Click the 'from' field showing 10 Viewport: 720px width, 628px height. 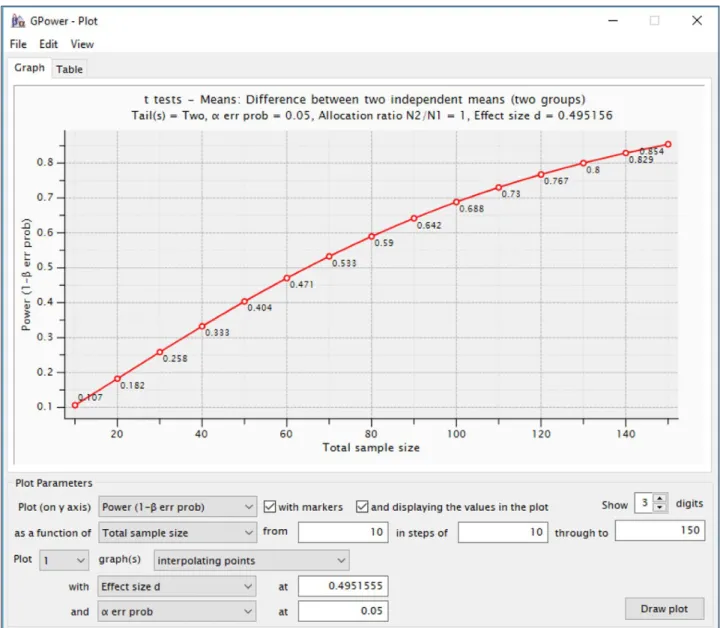[x=343, y=532]
